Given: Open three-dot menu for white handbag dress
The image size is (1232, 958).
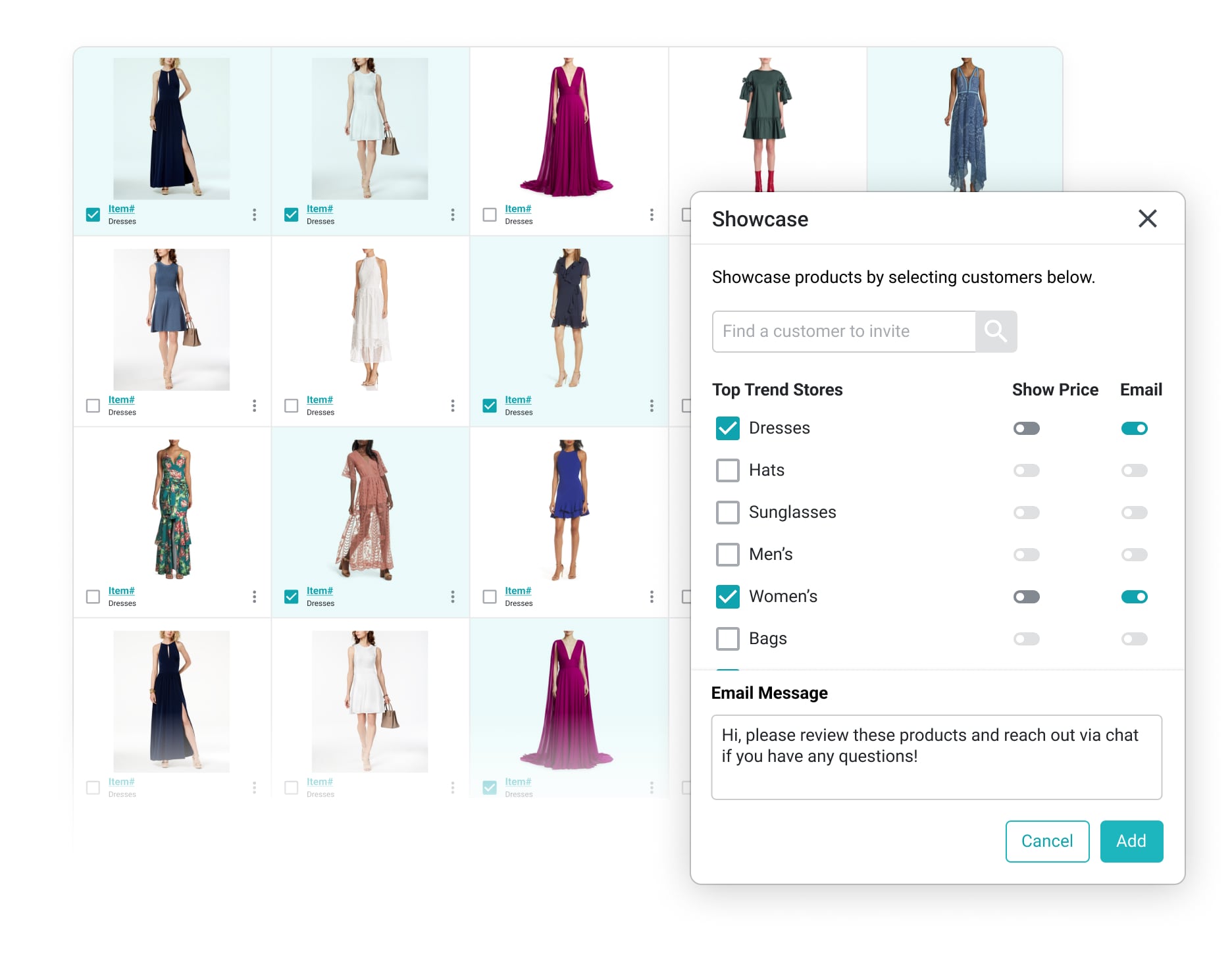Looking at the screenshot, I should (x=453, y=214).
